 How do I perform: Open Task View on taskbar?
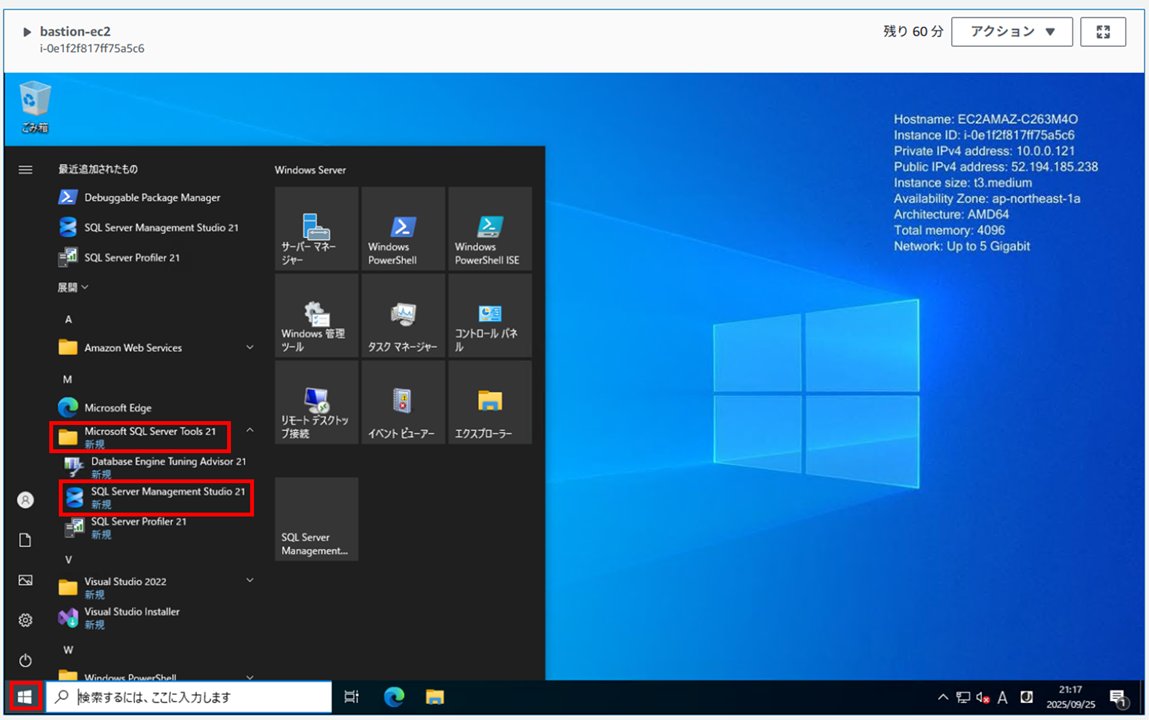(x=352, y=697)
